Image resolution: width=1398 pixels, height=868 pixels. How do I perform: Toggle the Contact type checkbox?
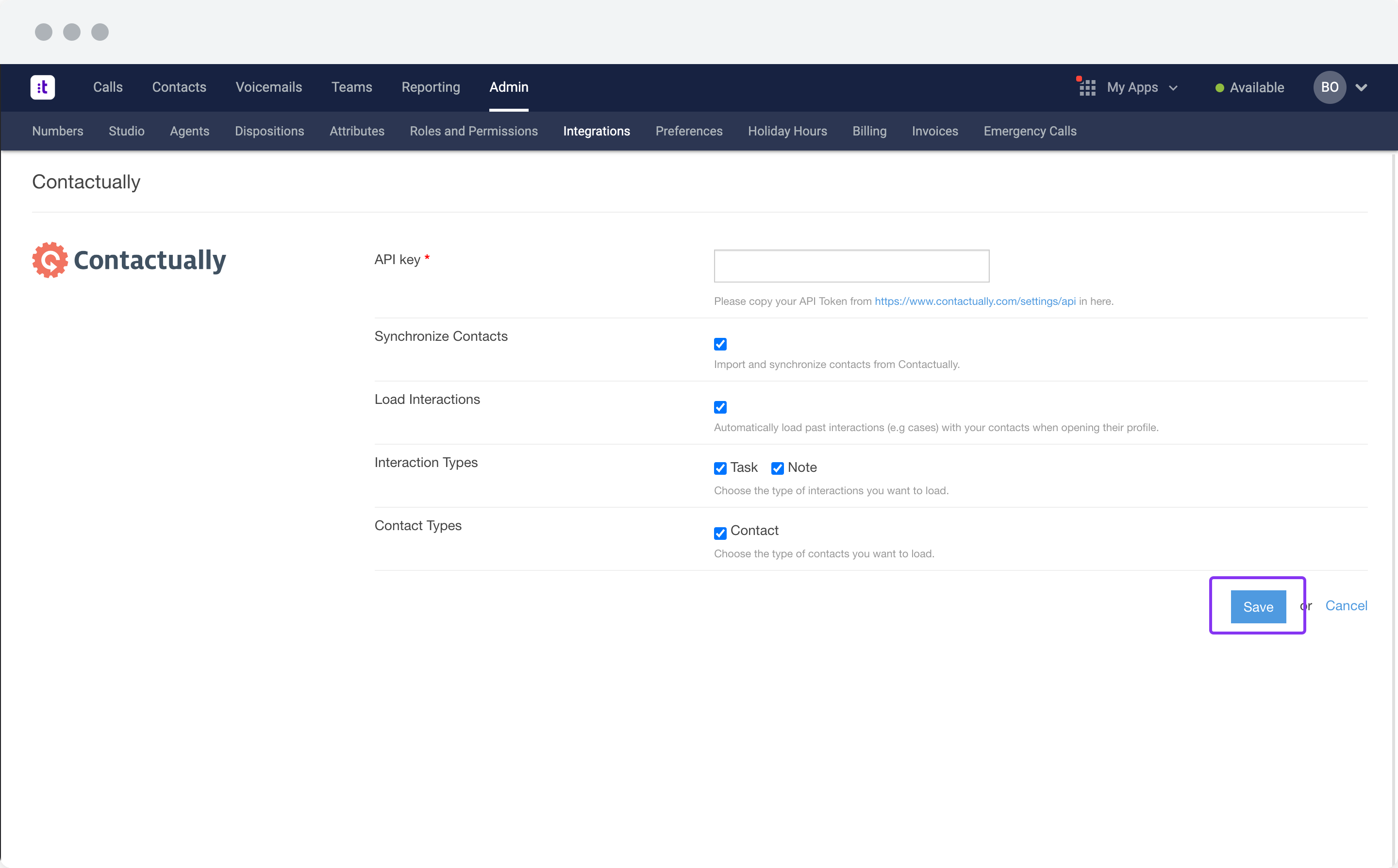click(x=720, y=534)
